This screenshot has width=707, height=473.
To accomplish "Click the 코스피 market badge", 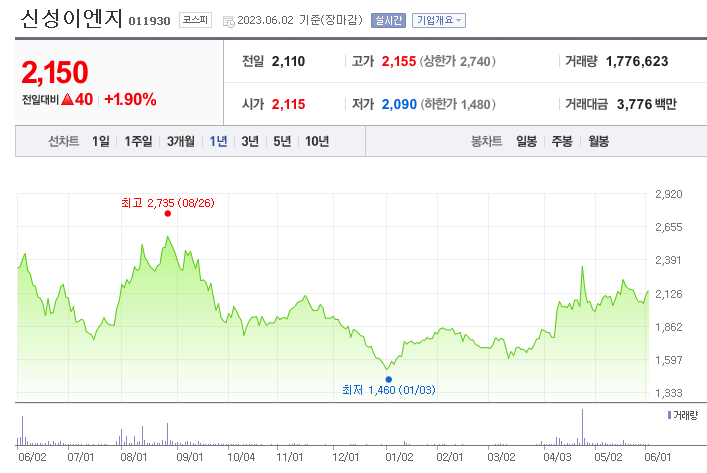I will click(x=195, y=20).
